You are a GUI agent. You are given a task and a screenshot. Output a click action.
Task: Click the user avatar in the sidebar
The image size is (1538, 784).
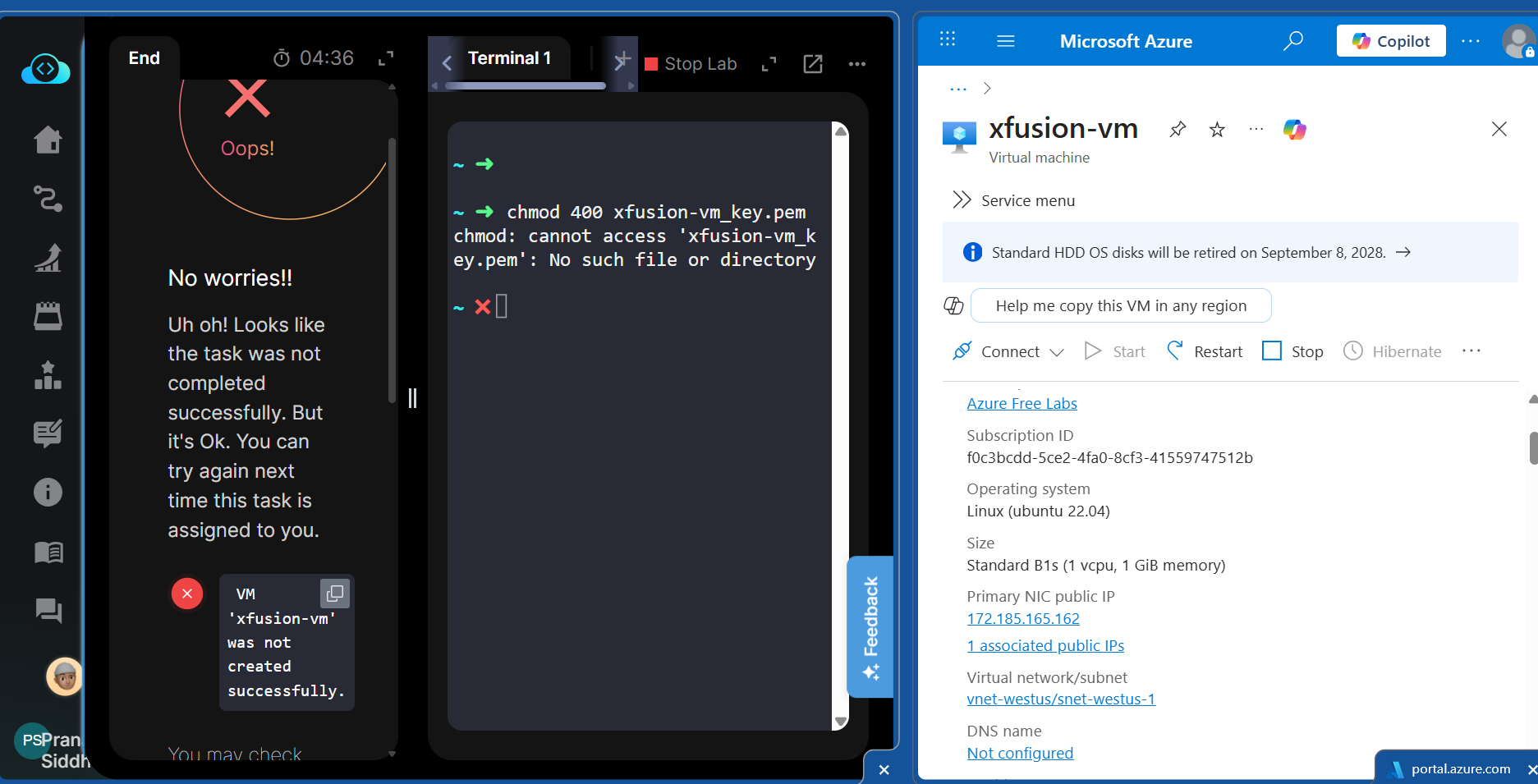point(64,676)
